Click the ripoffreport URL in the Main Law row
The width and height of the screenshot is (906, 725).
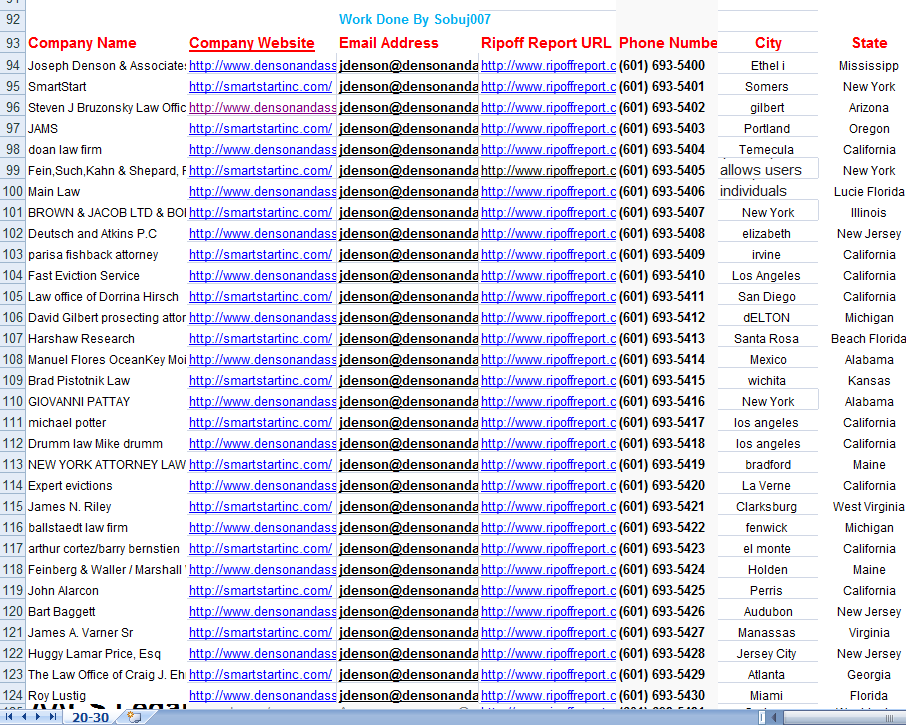[x=548, y=191]
